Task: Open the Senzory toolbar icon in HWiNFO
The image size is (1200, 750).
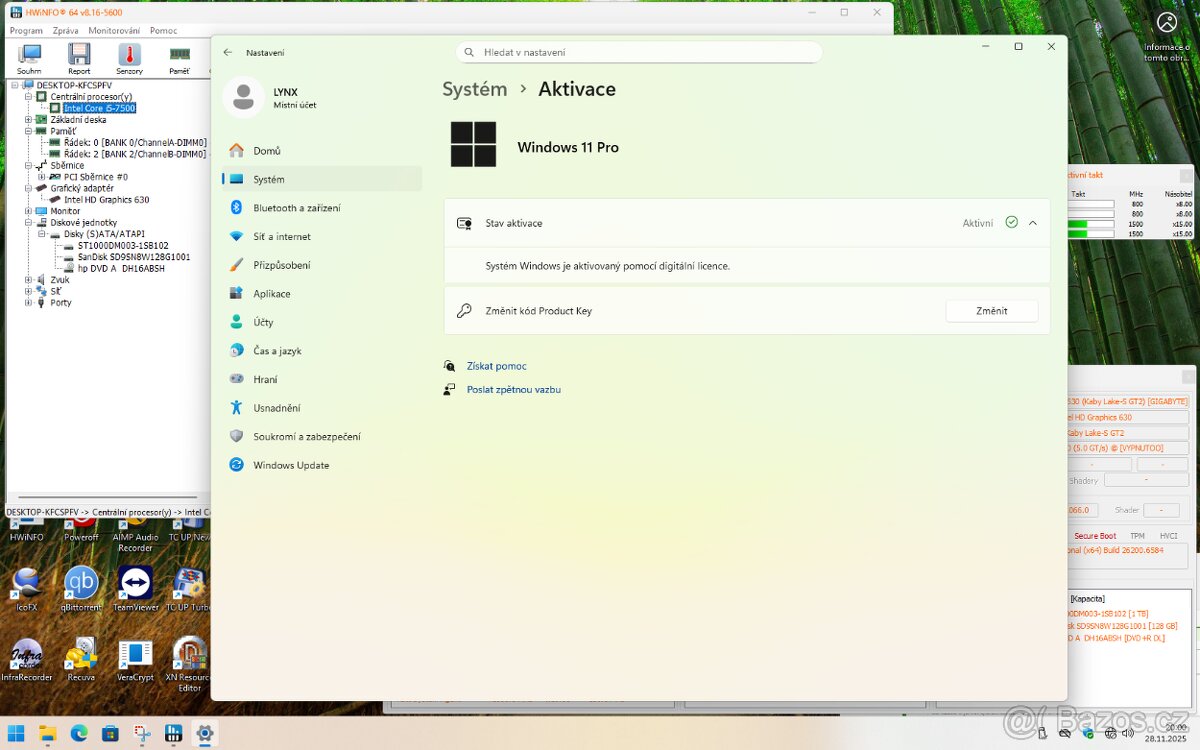Action: (129, 58)
